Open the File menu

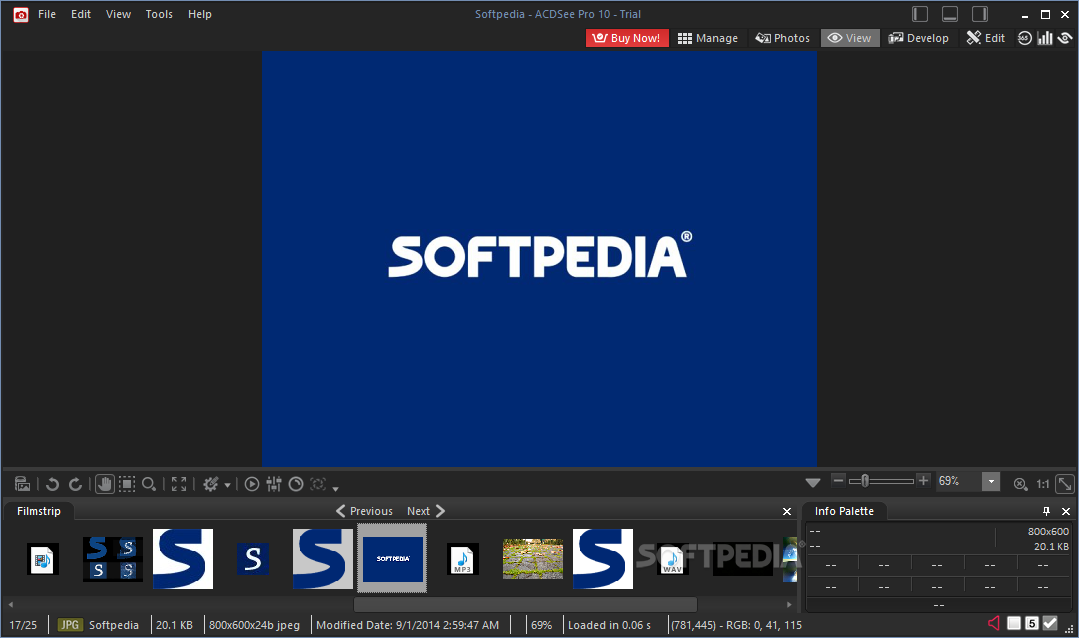[47, 14]
